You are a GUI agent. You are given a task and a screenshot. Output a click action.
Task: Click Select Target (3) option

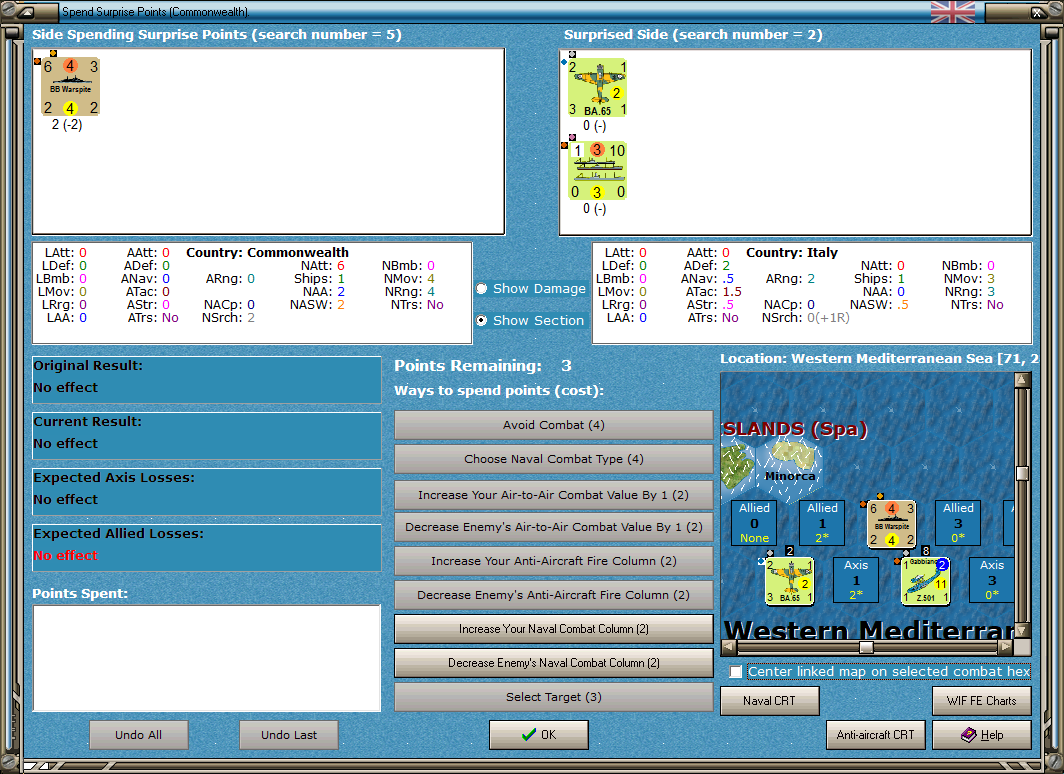point(554,697)
